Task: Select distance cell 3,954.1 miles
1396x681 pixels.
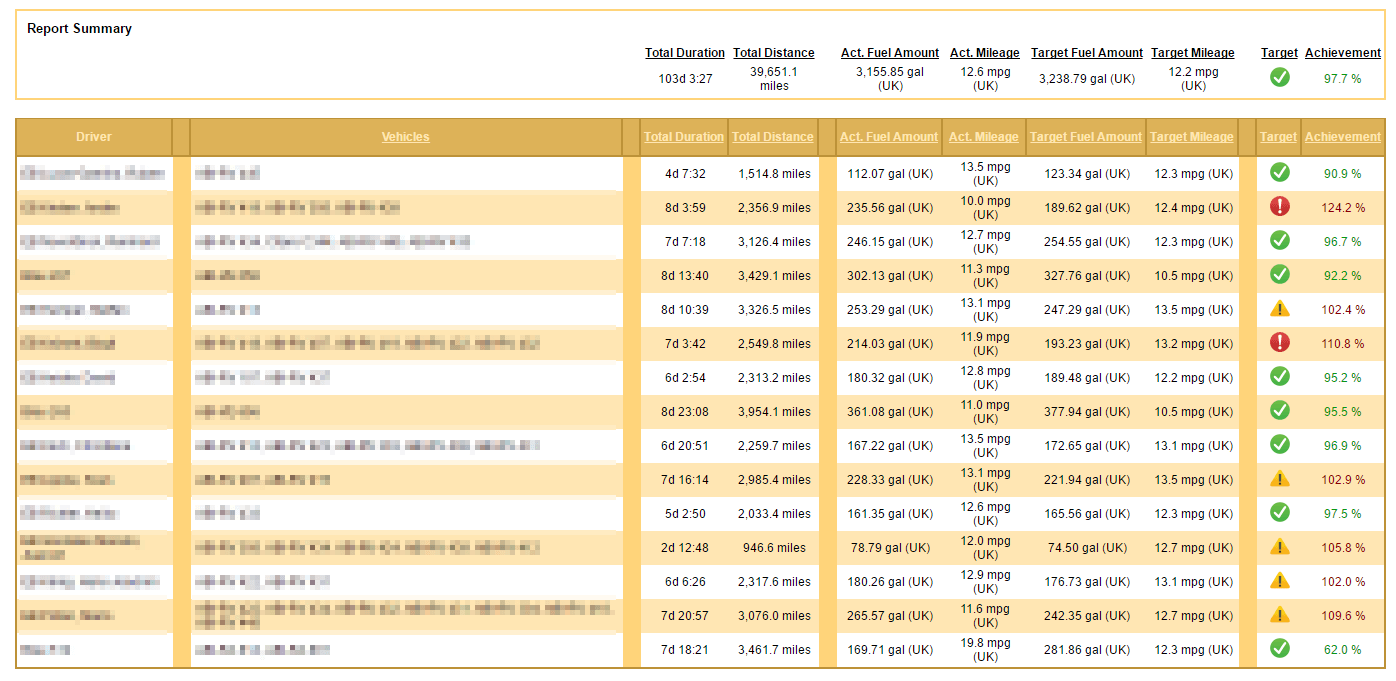Action: coord(774,412)
